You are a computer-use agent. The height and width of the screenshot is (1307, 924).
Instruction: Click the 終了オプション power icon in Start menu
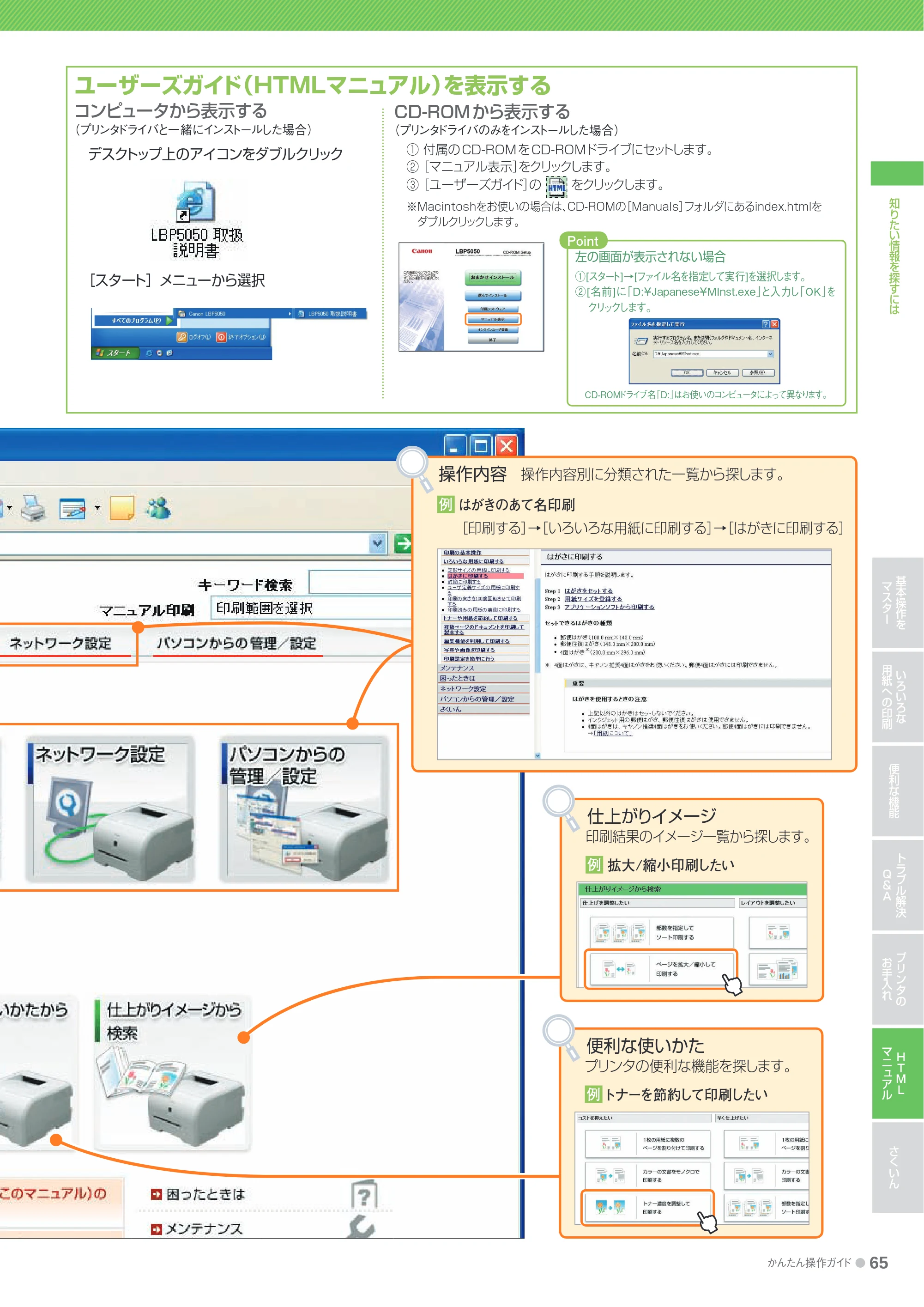[x=221, y=337]
